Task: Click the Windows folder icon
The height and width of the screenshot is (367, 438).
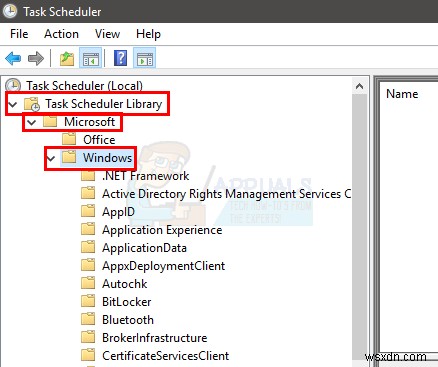Action: tap(69, 157)
